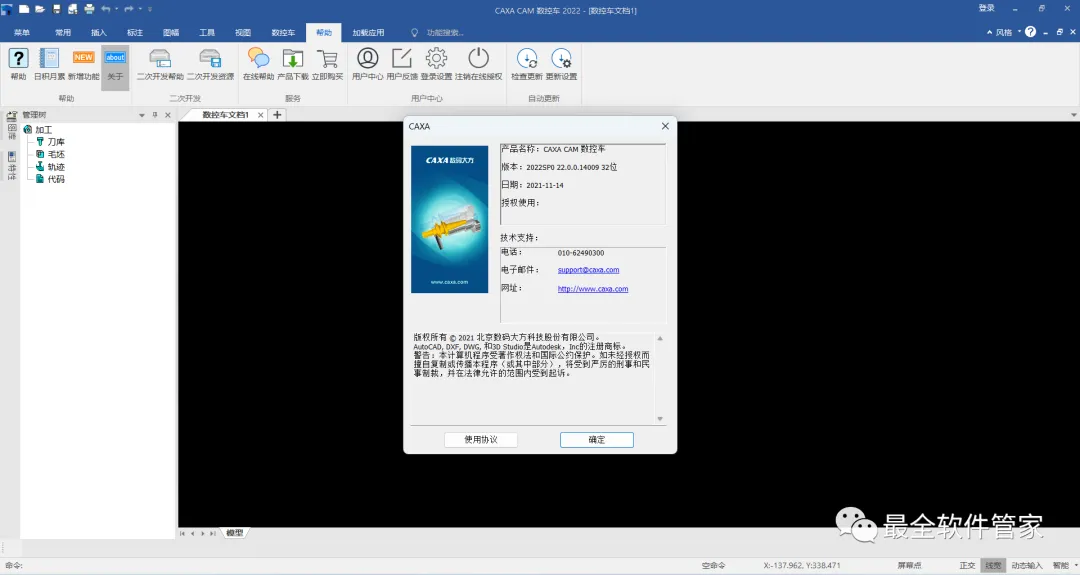Click the ribbon help question-mark circle icon

coord(1030,32)
